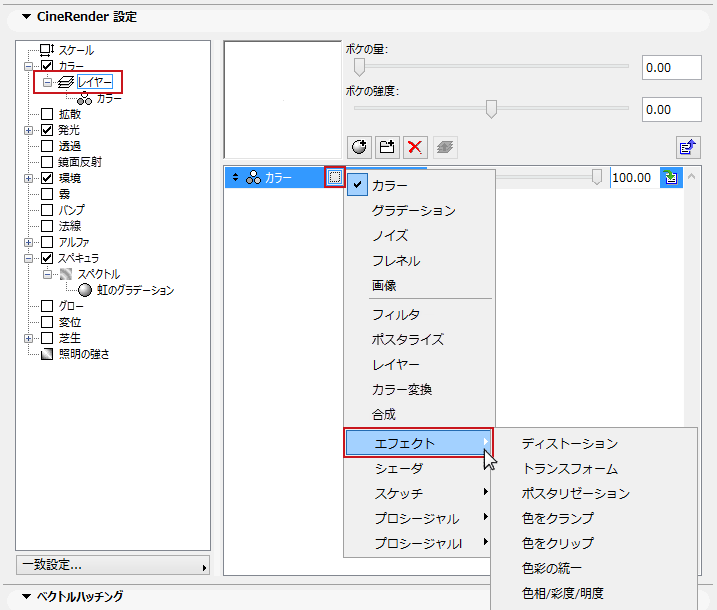Expand the 発光 tree node
The image size is (717, 610).
[x=28, y=130]
